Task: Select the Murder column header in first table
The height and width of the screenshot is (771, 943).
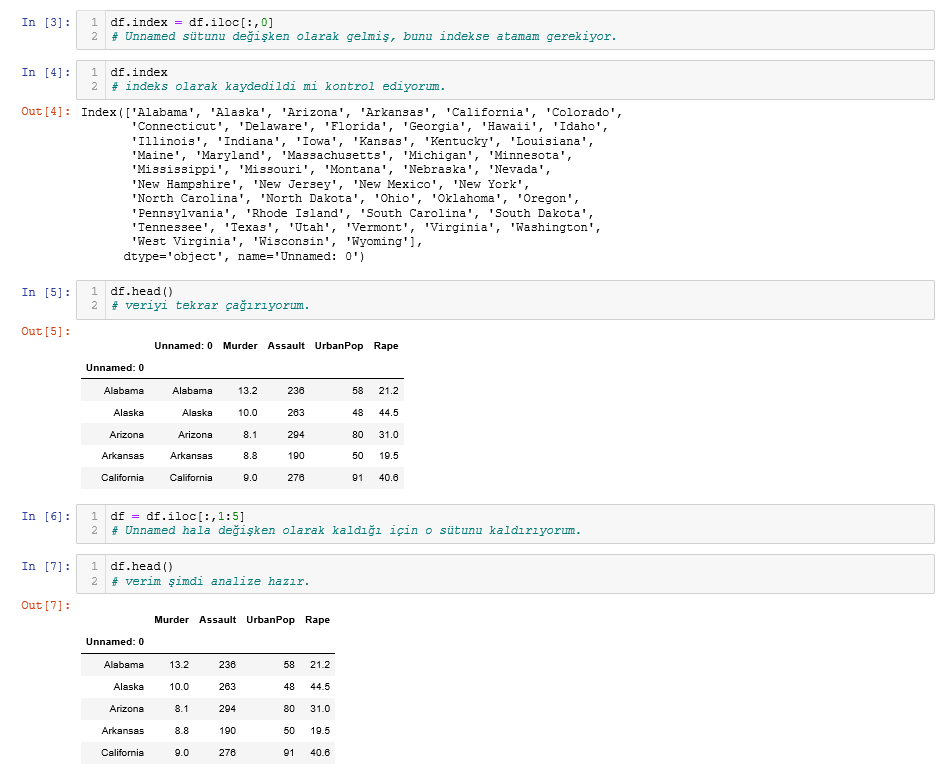Action: coord(240,345)
